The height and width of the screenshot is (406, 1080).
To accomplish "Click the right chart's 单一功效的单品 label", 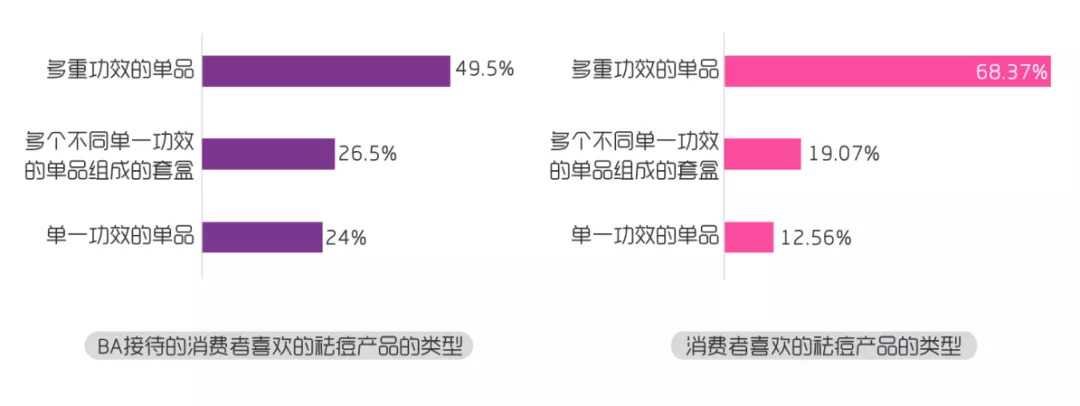I will coord(644,237).
